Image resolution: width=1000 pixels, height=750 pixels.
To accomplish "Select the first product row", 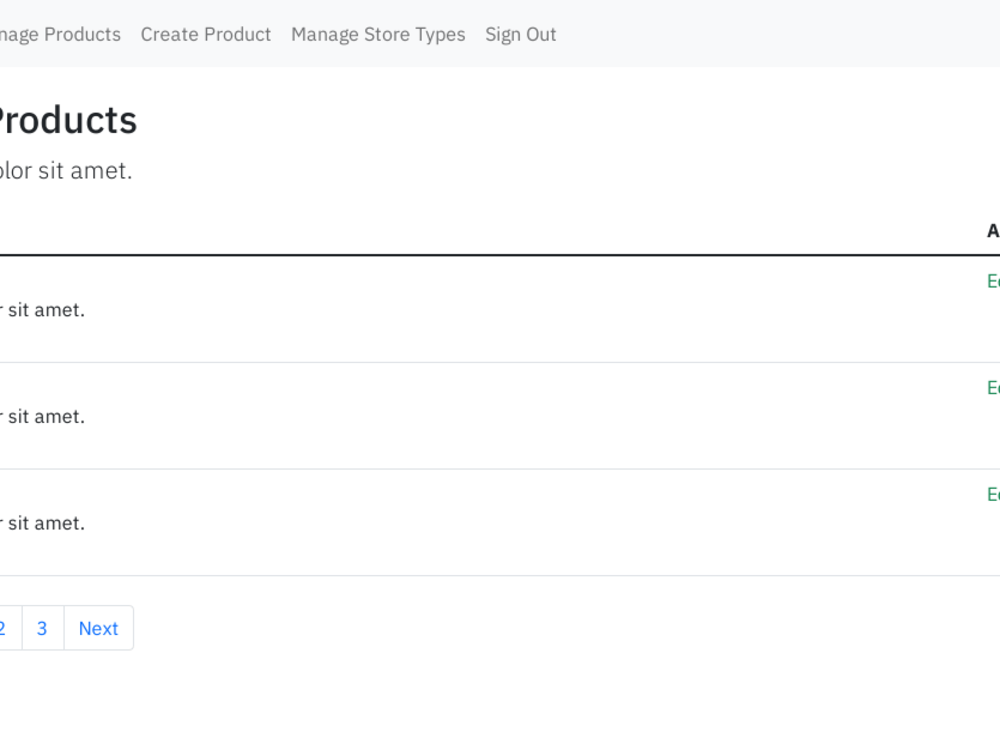I will (400, 308).
